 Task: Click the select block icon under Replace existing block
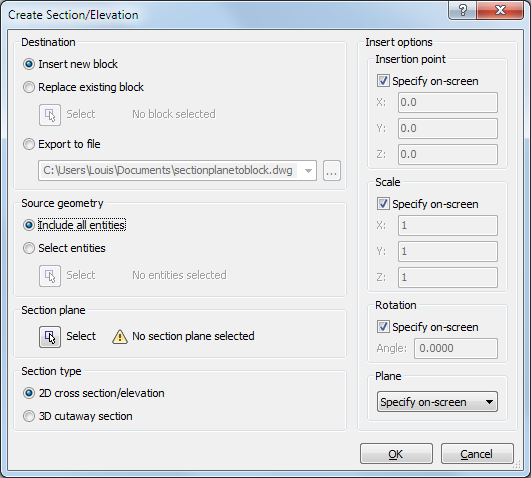(50, 115)
